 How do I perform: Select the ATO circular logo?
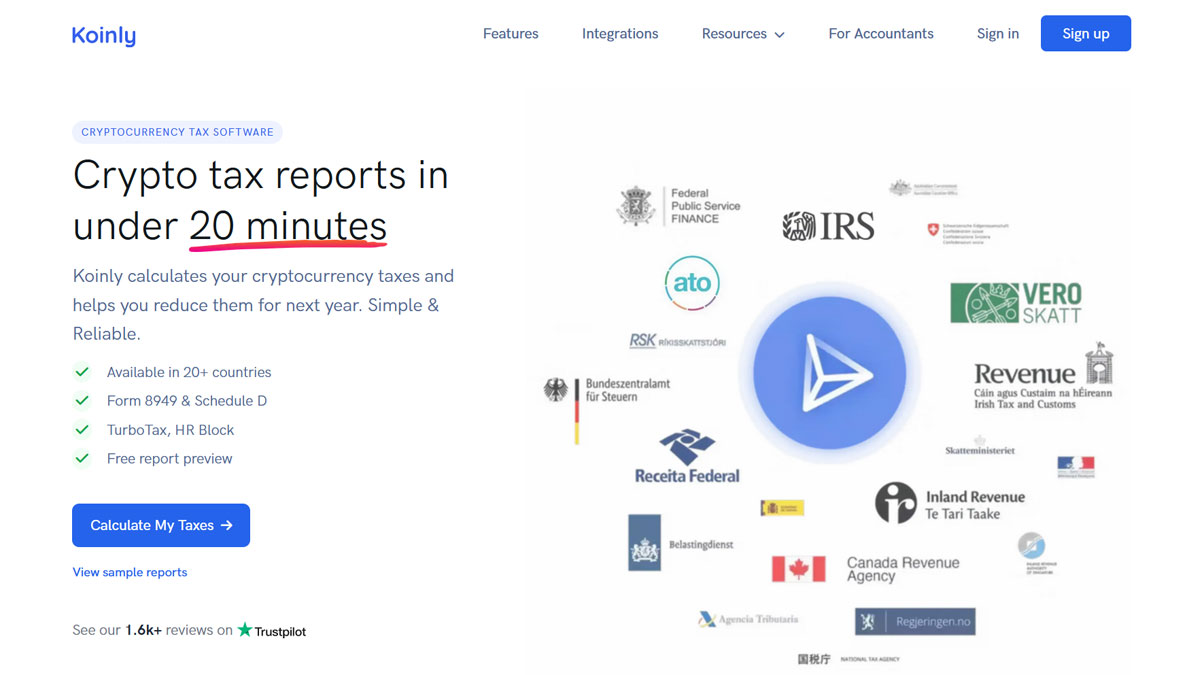click(693, 283)
